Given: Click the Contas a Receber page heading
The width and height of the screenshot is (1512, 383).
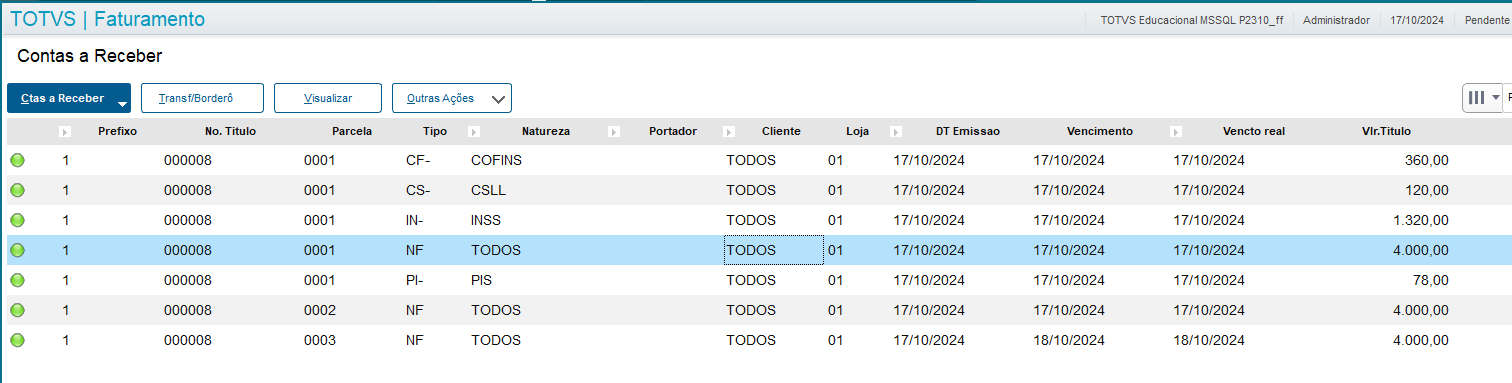Looking at the screenshot, I should (90, 56).
